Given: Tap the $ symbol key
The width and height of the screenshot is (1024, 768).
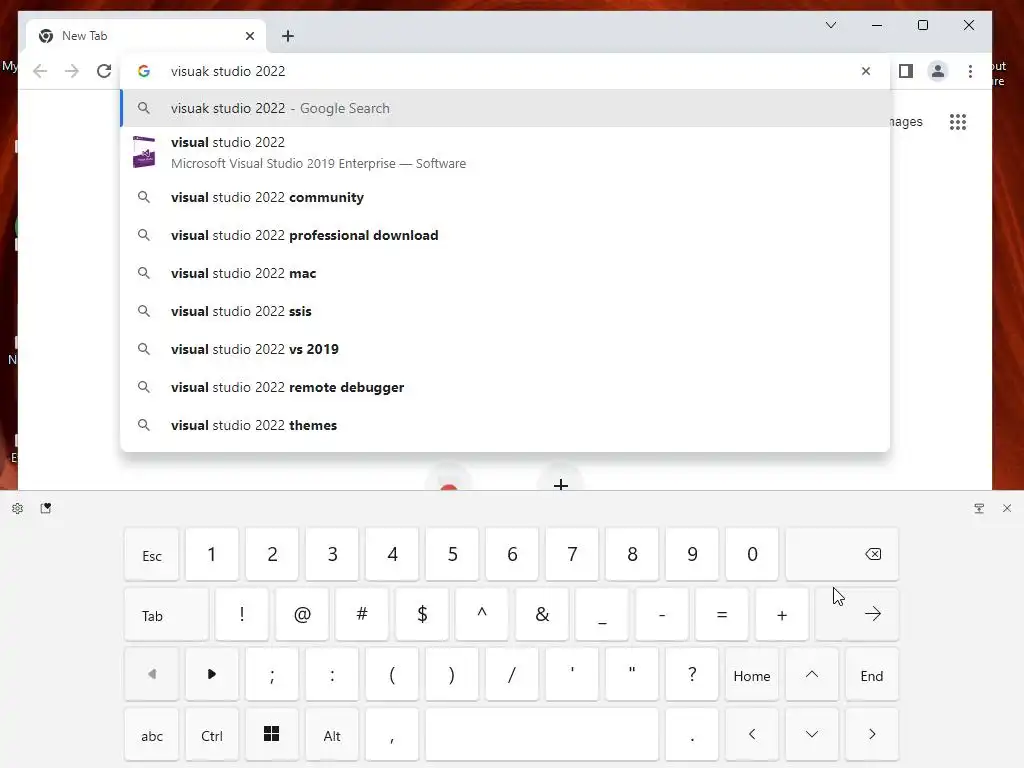Looking at the screenshot, I should click(422, 615).
